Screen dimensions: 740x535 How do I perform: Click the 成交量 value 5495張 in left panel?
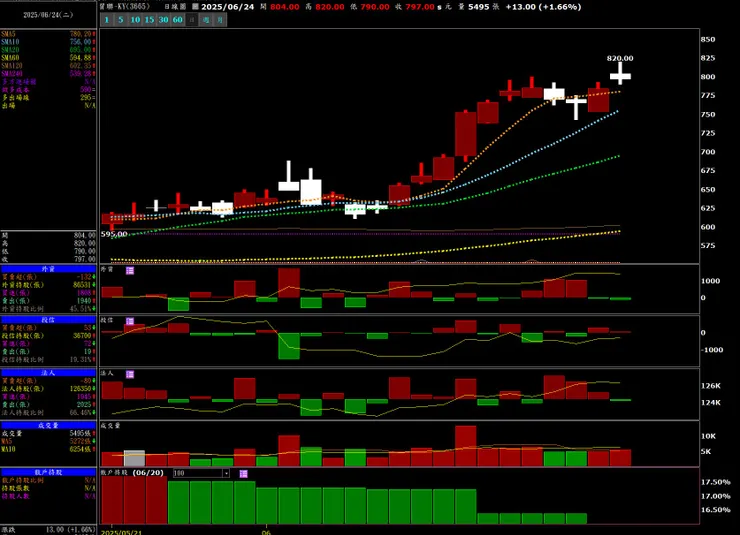pyautogui.click(x=80, y=433)
